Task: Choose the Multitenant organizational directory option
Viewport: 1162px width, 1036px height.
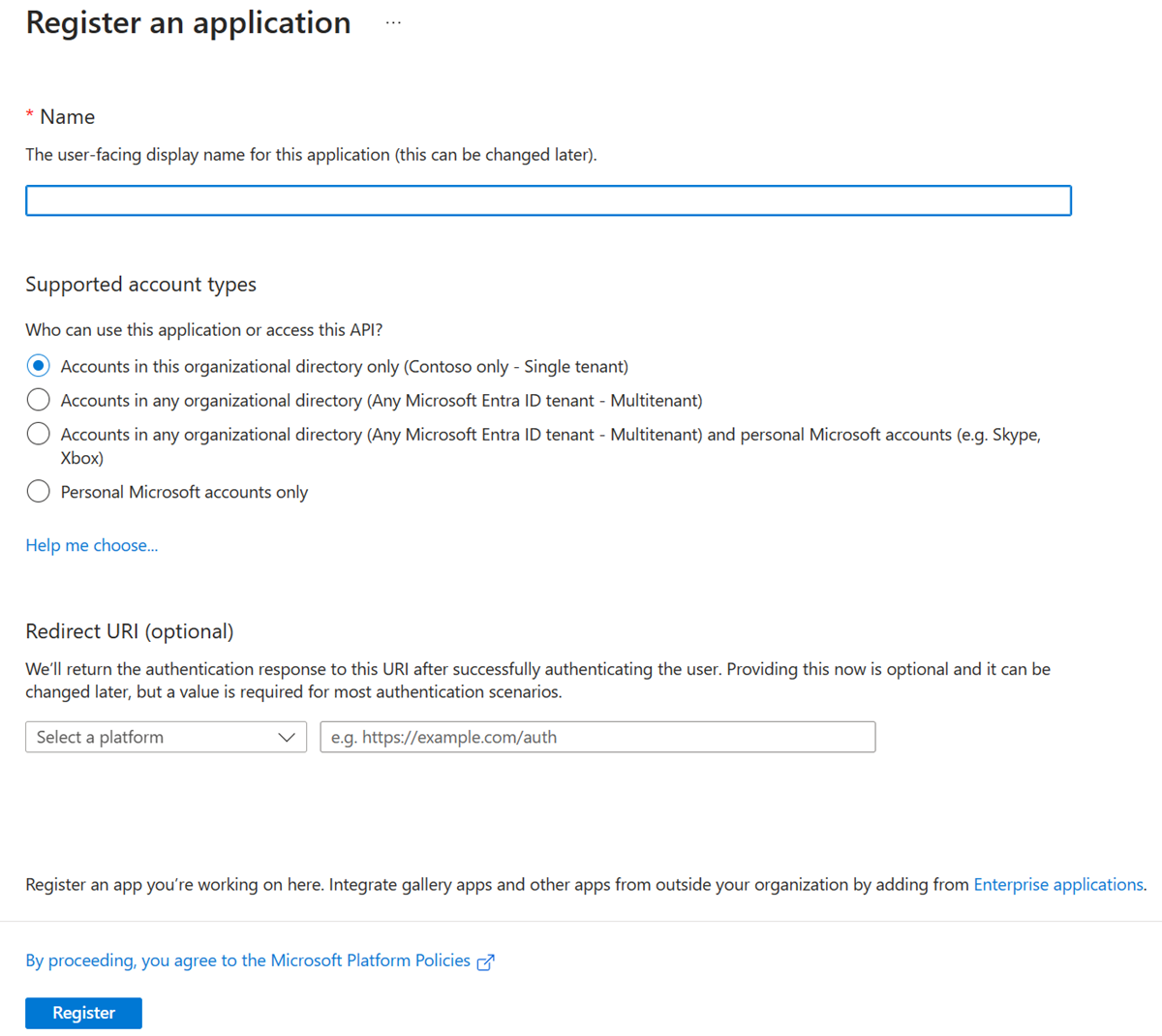Action: (x=38, y=400)
